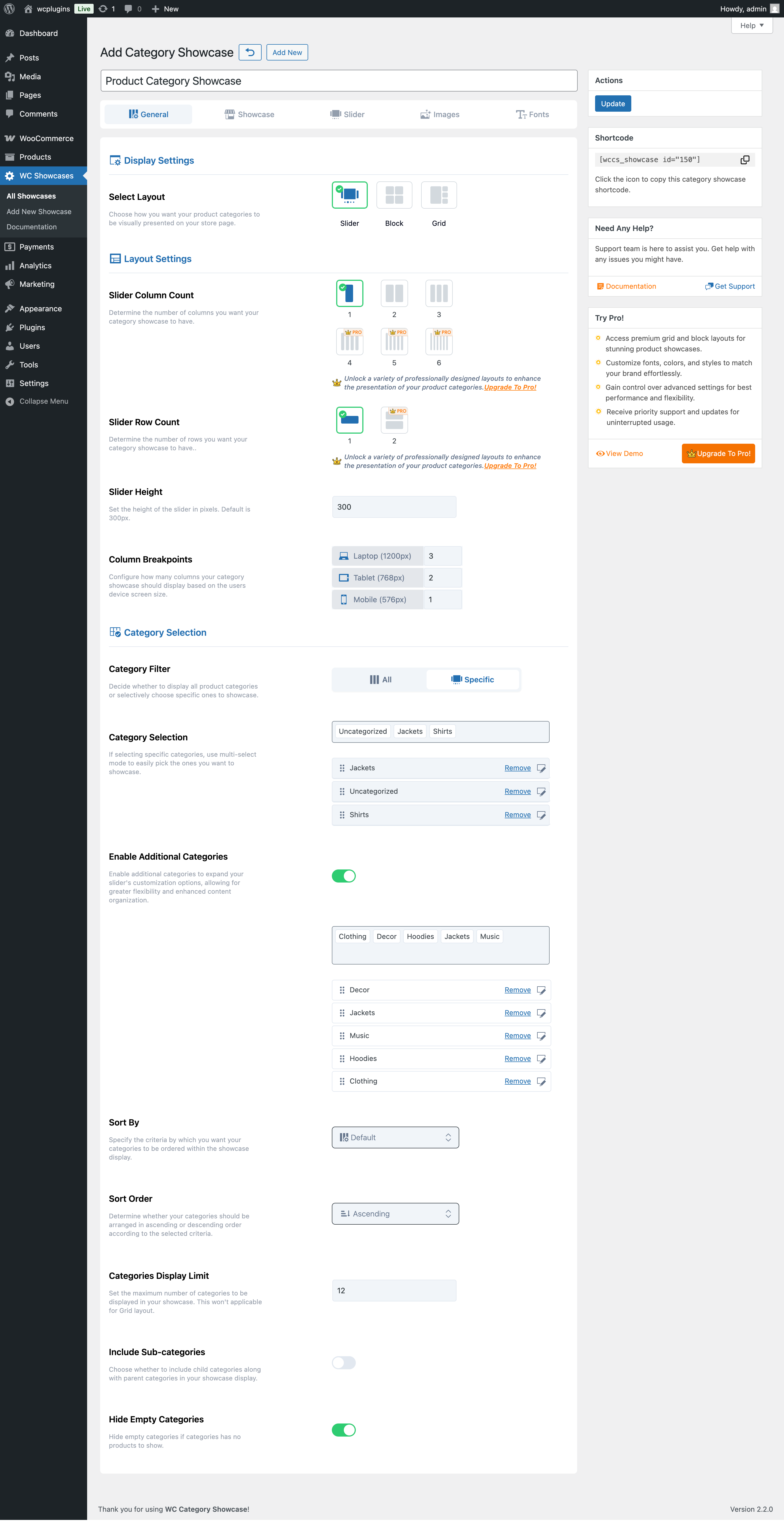Click the Slider Height input field
Image resolution: width=784 pixels, height=1521 pixels.
394,507
